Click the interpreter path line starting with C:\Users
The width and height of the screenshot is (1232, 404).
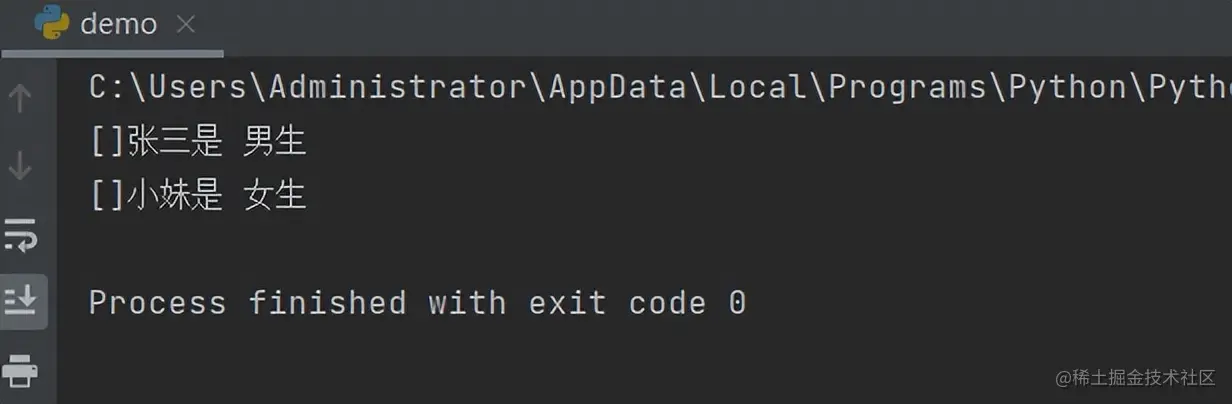pos(660,88)
